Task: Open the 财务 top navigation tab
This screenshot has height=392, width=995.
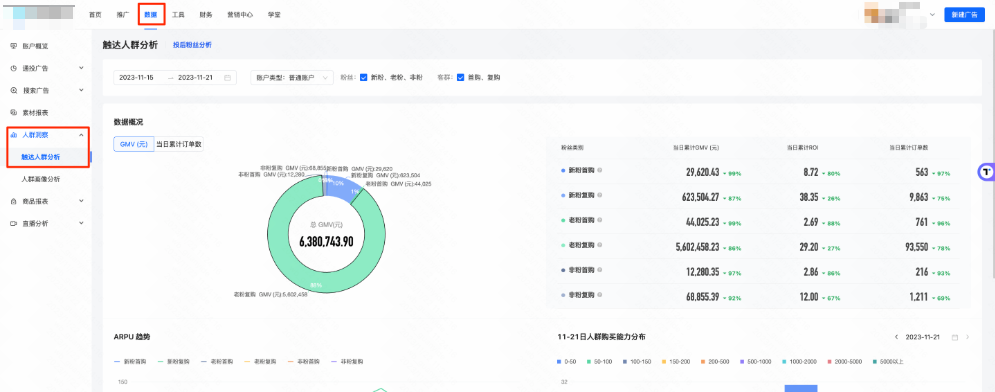Action: tap(206, 15)
